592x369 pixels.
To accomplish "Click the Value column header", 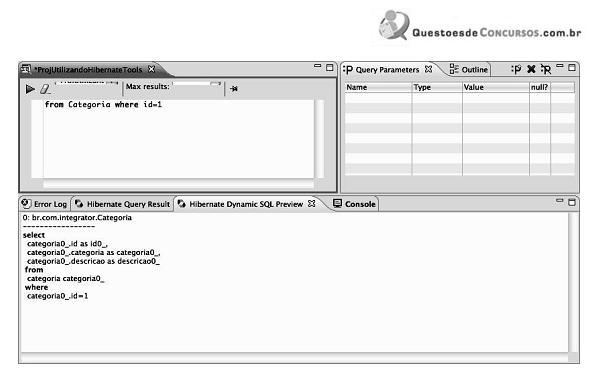I will tap(496, 87).
